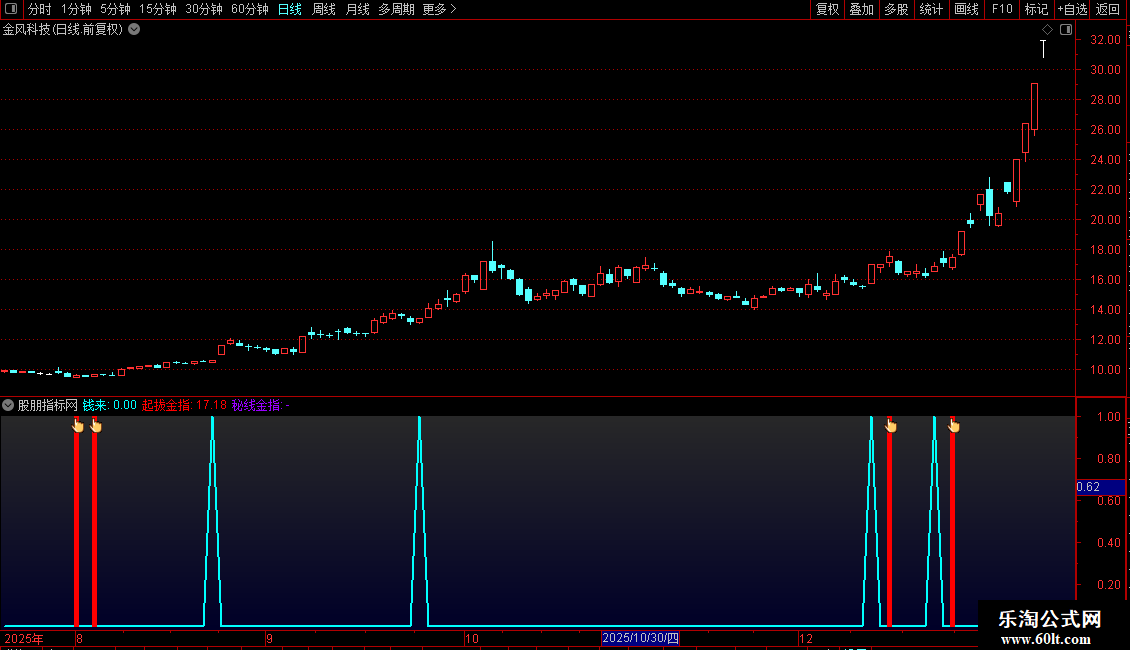Click the month 10 label on time axis
Viewport: 1130px width, 650px height.
(x=471, y=638)
